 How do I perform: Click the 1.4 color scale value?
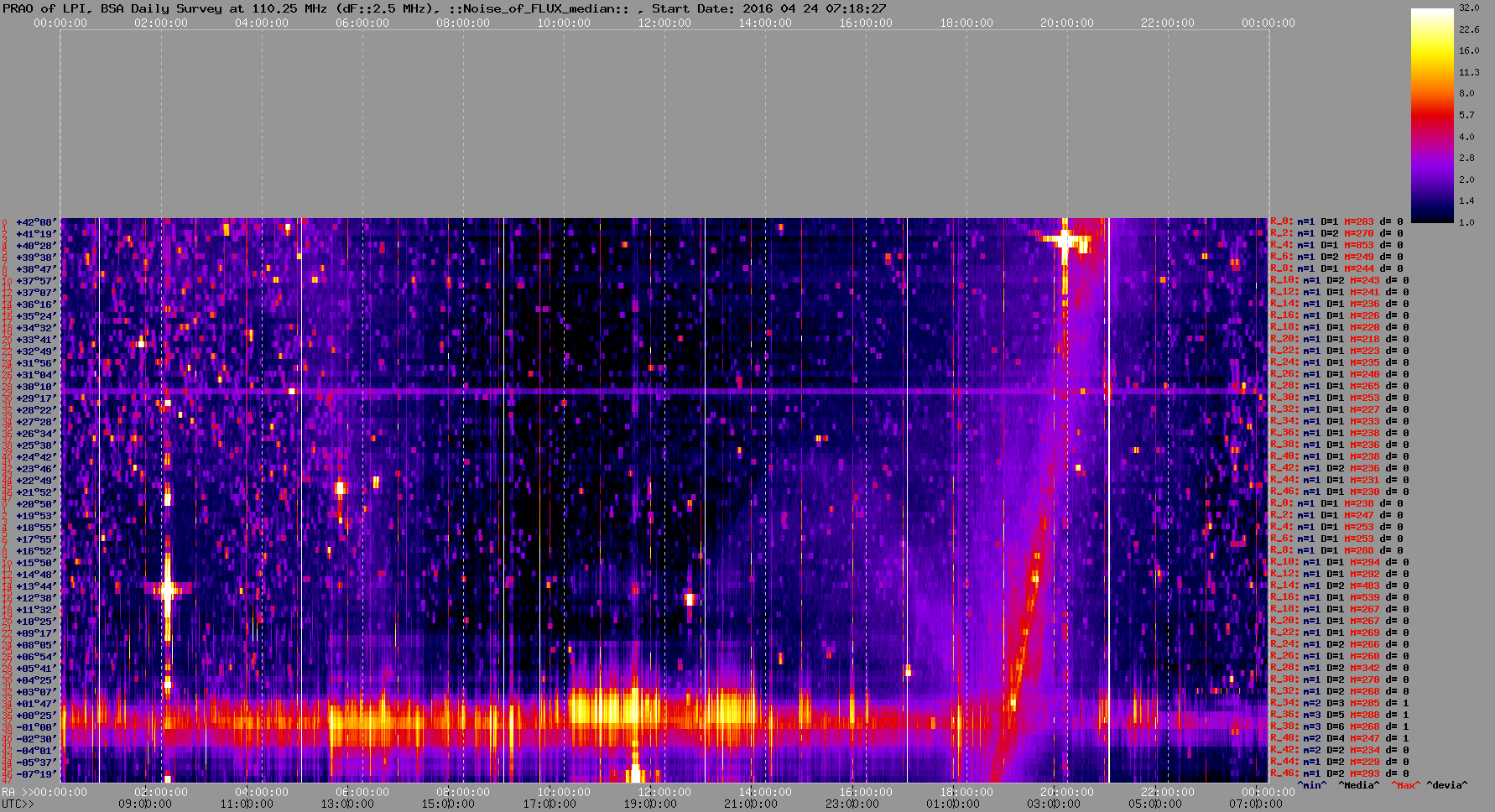[1466, 200]
